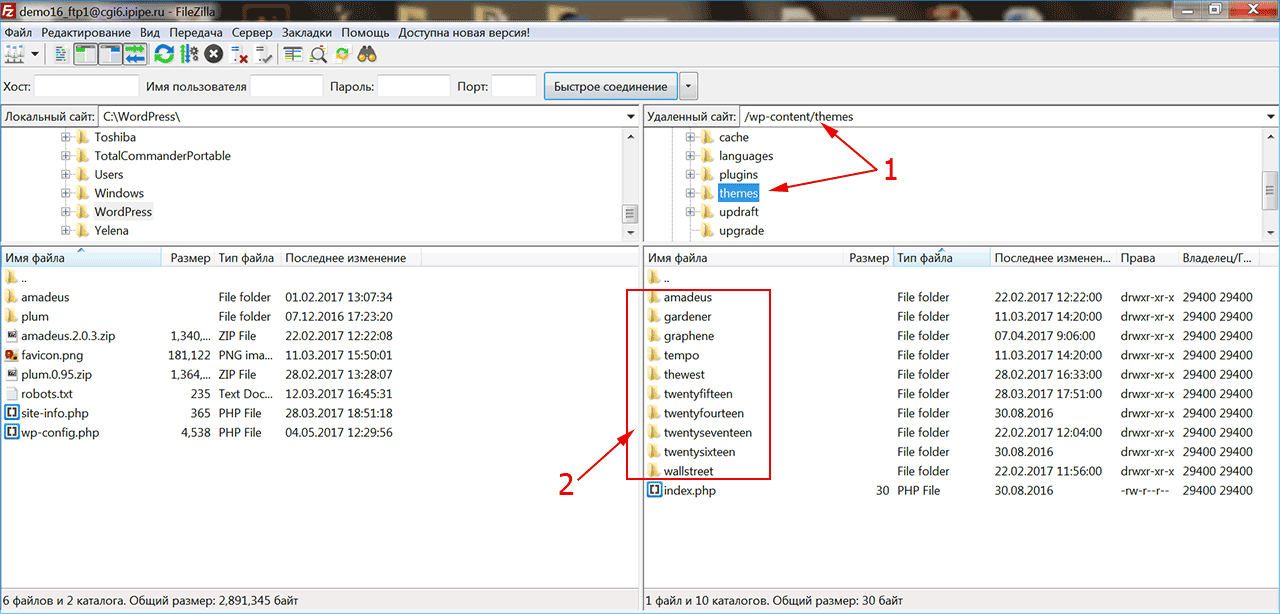Click the Disconnect from server icon
The height and width of the screenshot is (614, 1280).
pos(240,54)
